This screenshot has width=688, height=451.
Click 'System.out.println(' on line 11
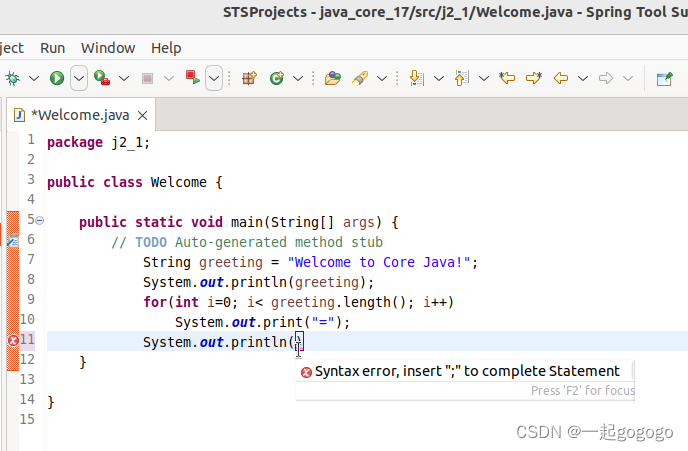click(x=219, y=342)
